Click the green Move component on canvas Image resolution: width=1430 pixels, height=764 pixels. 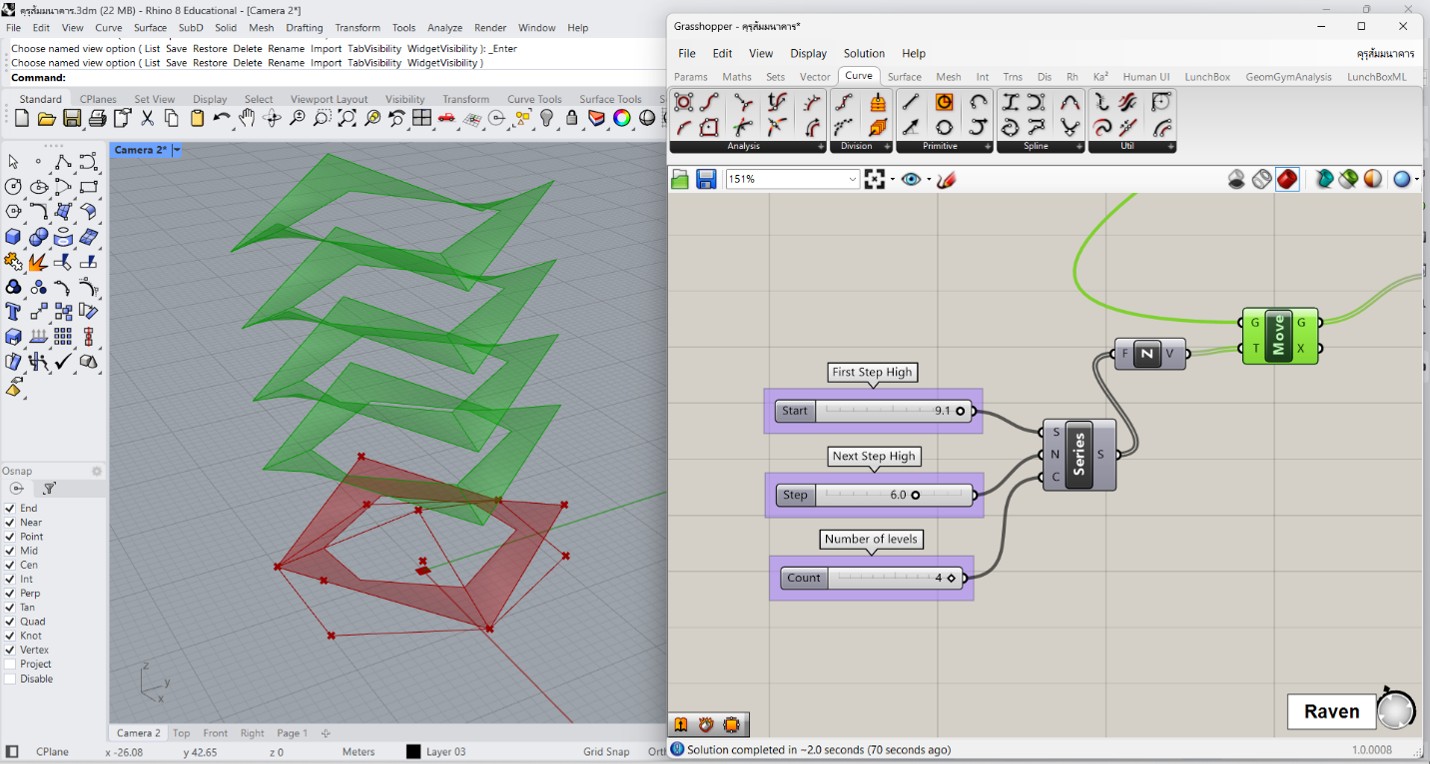click(x=1279, y=336)
